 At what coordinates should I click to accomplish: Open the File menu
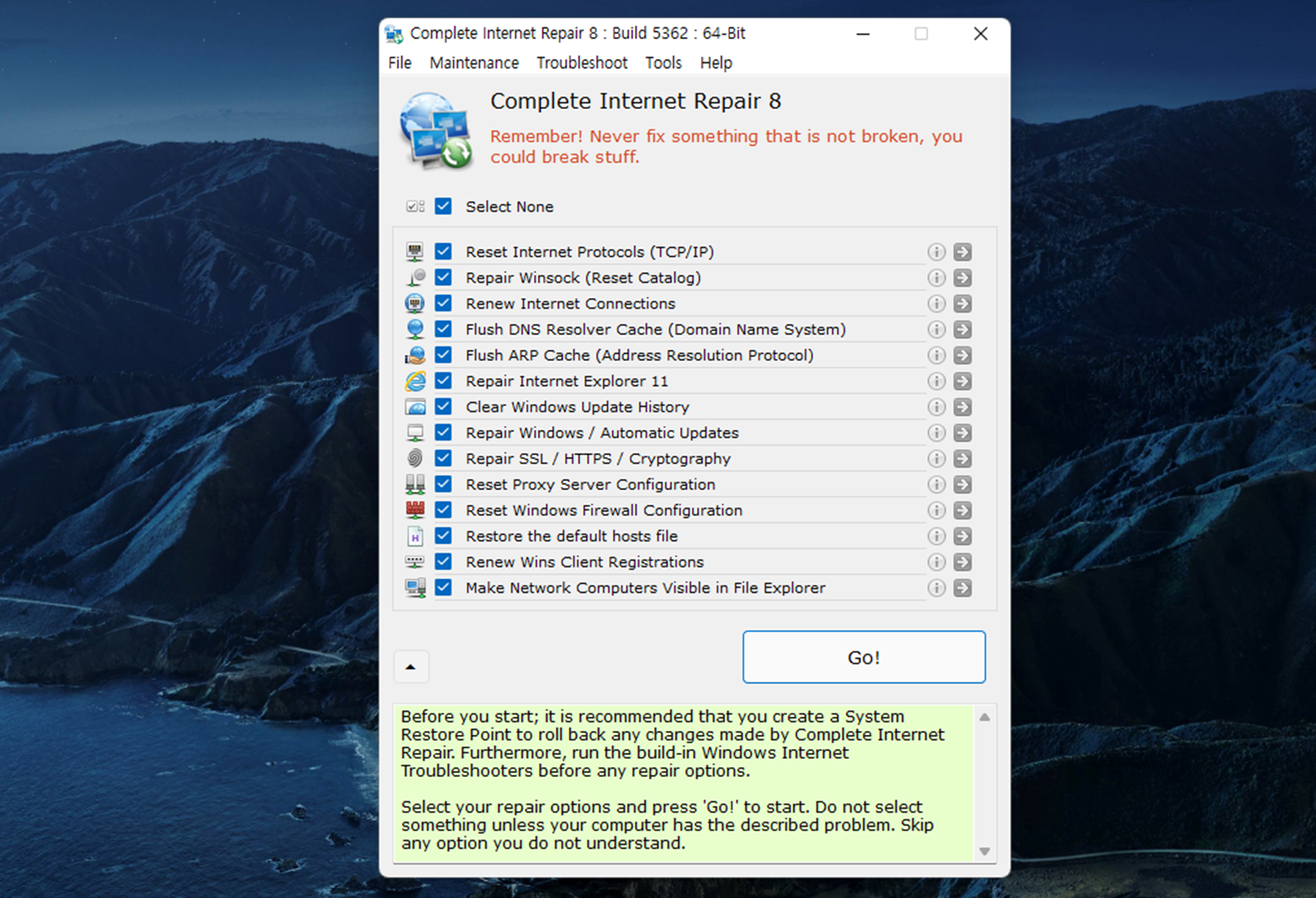point(400,63)
